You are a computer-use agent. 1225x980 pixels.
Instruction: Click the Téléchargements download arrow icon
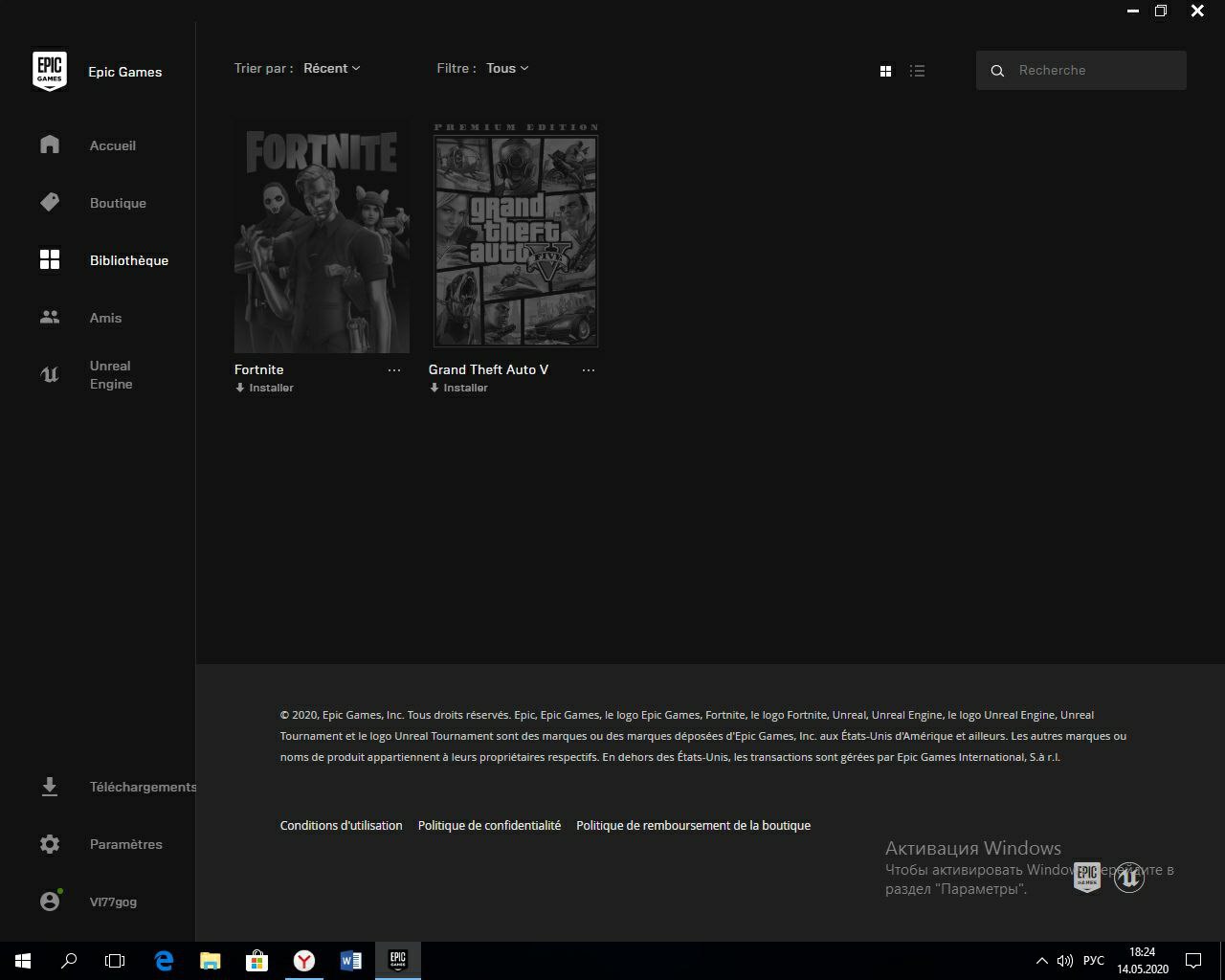coord(50,787)
